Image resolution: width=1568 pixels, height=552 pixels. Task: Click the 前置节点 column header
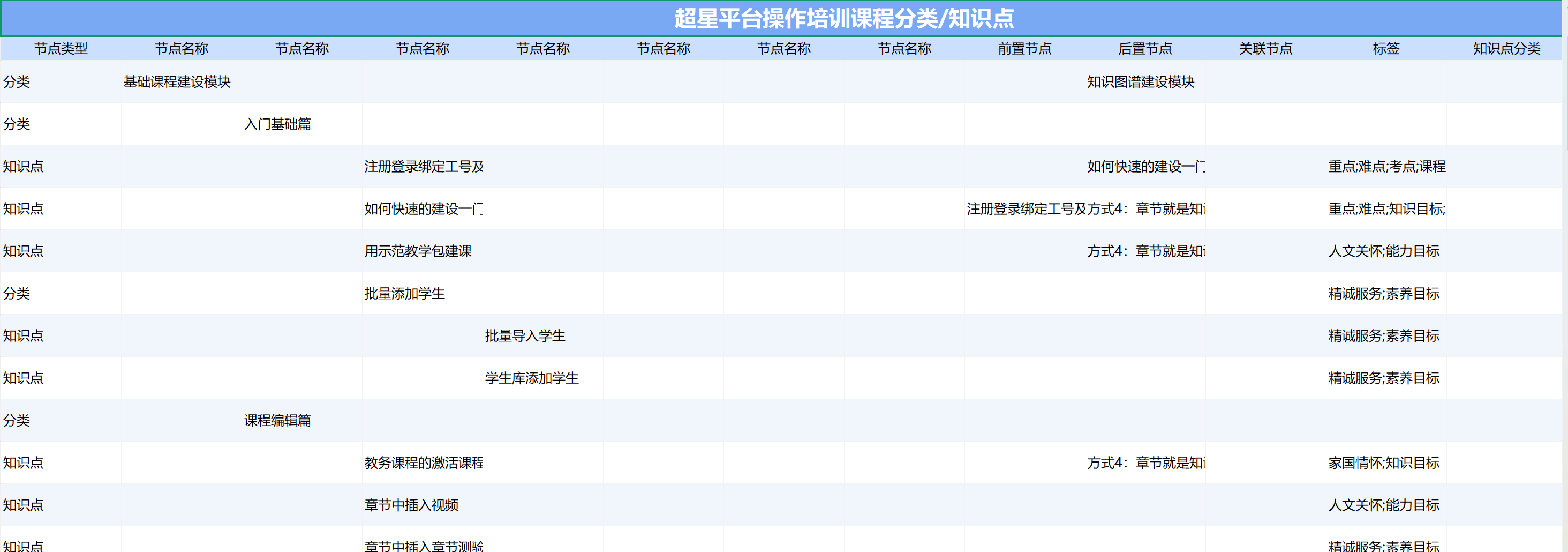[x=1024, y=49]
